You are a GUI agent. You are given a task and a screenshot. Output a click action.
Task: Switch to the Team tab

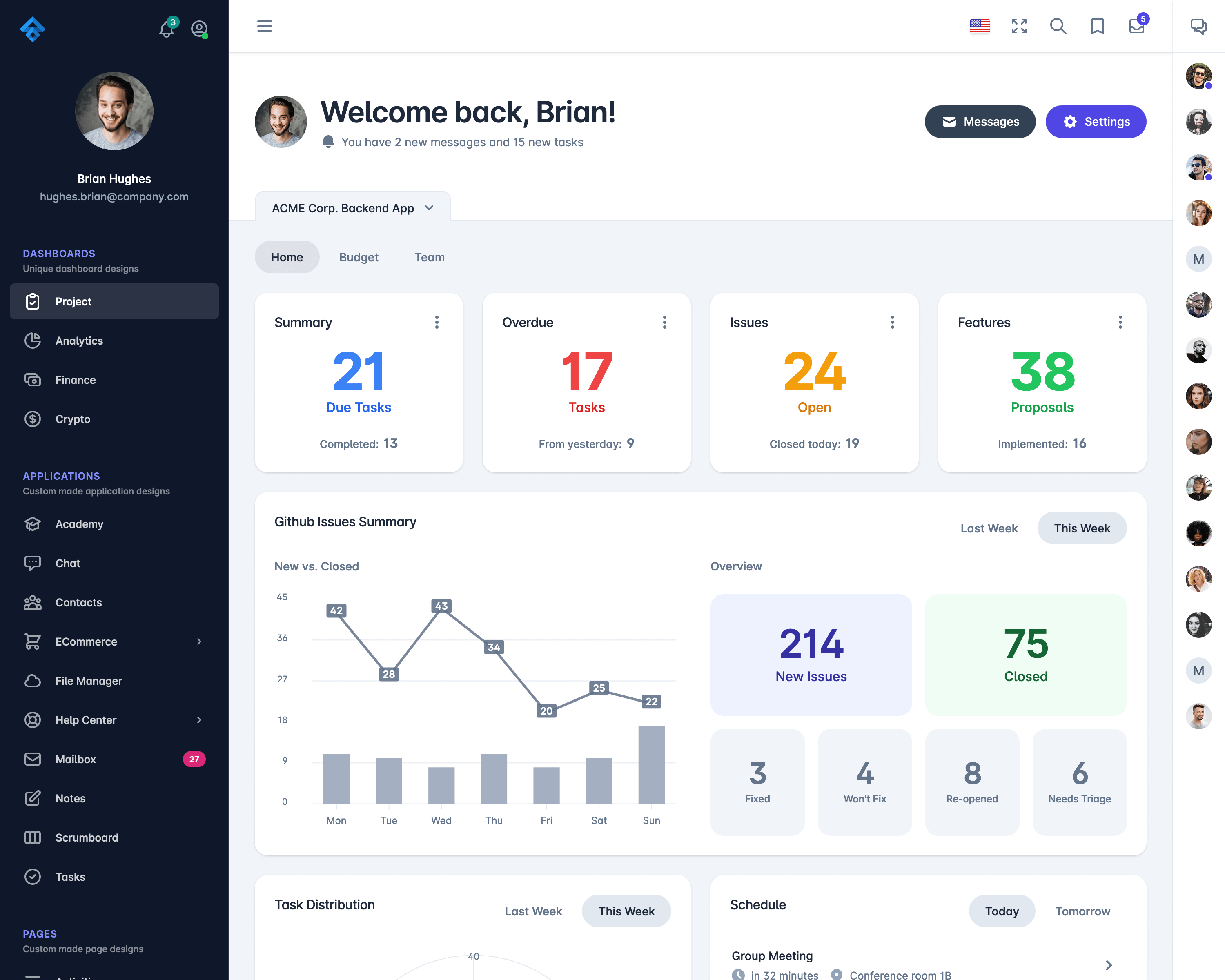click(x=429, y=257)
